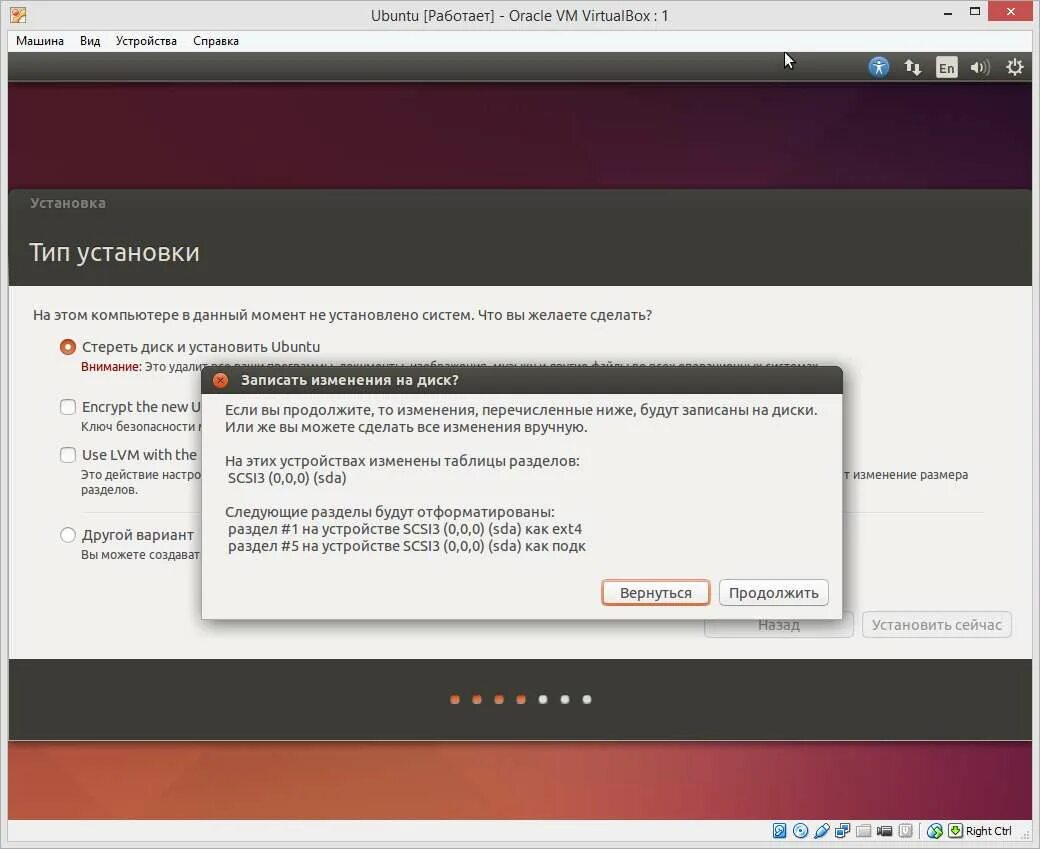1040x849 pixels.
Task: Click the Записать изменения на диск? dialog title
Action: pos(350,380)
